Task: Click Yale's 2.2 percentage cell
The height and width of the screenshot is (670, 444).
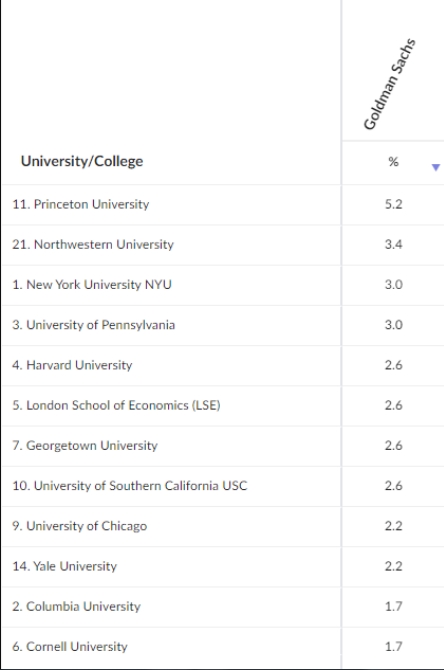Action: (x=393, y=566)
